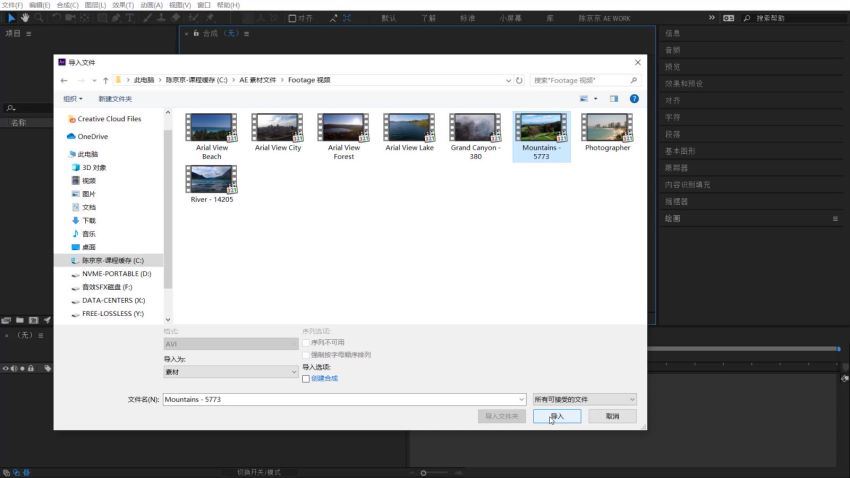Open the blue help icon in dialog
This screenshot has width=850, height=478.
click(x=634, y=99)
